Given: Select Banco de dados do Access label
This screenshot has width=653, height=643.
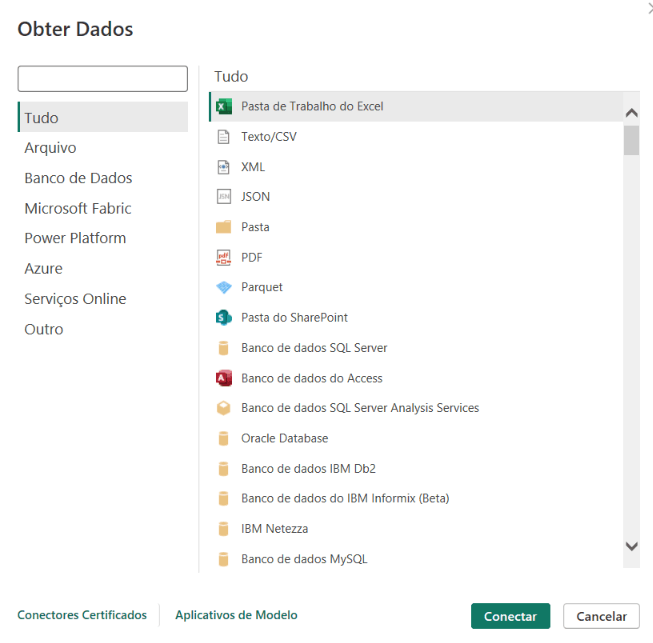Looking at the screenshot, I should click(312, 378).
